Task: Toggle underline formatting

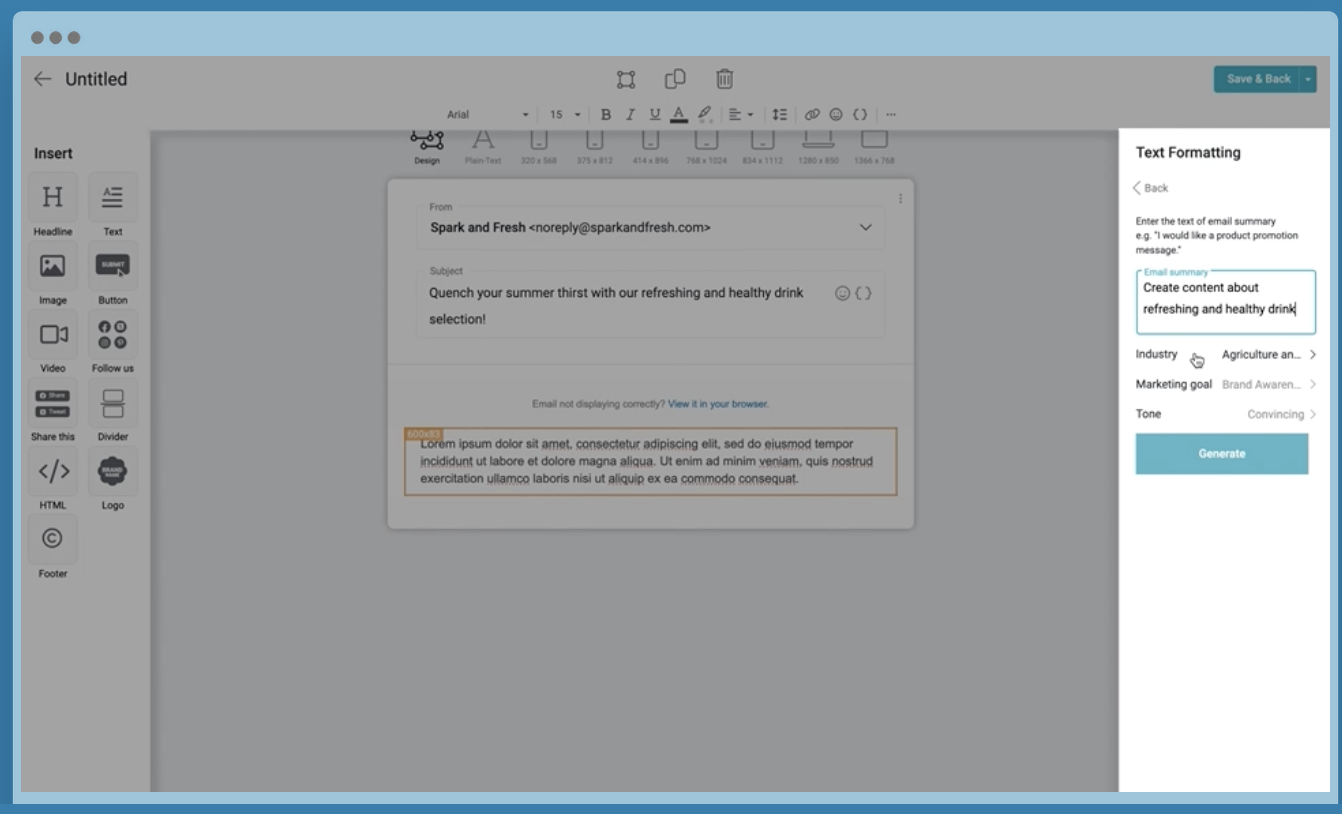Action: coord(655,114)
